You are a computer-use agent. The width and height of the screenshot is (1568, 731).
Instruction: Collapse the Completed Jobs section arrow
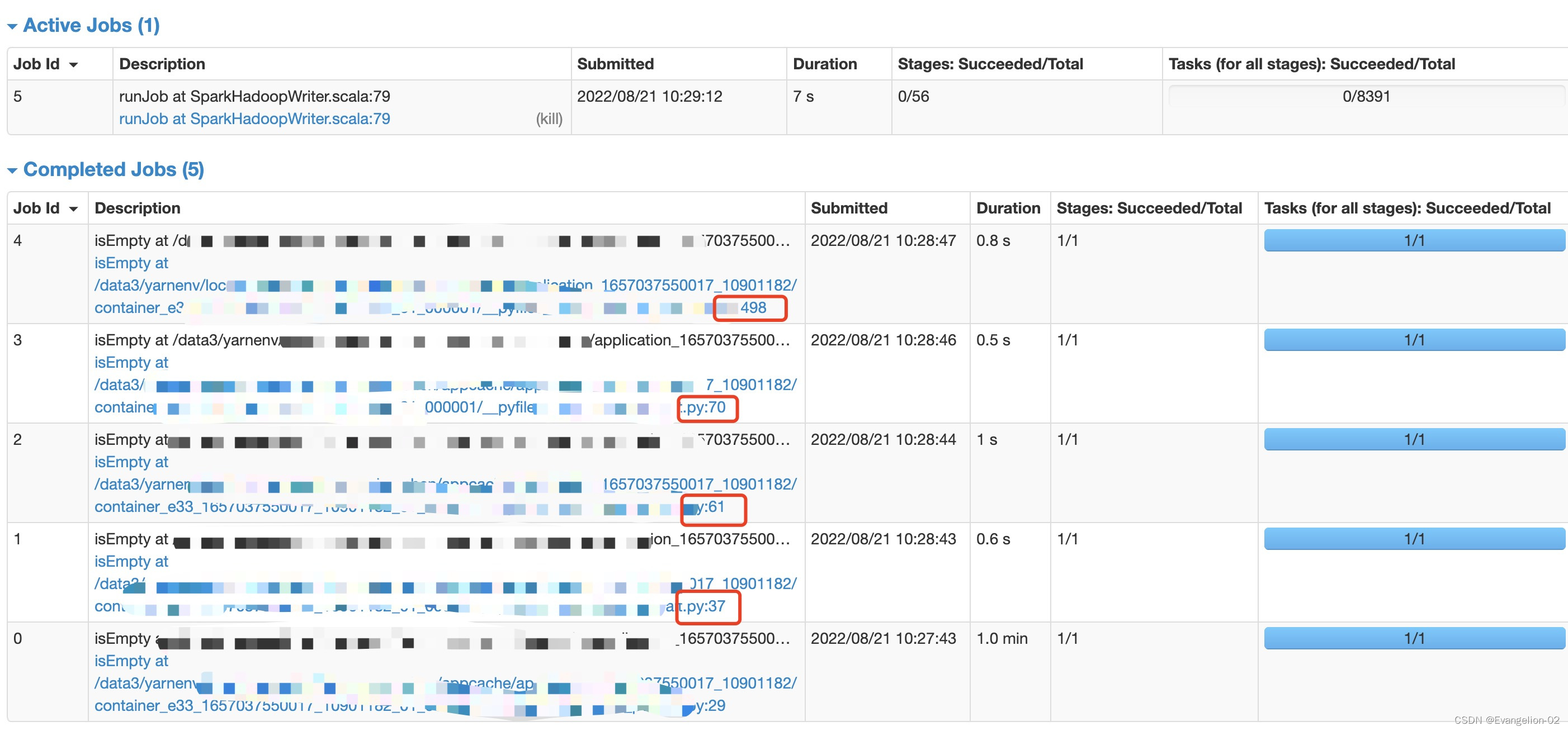tap(12, 170)
